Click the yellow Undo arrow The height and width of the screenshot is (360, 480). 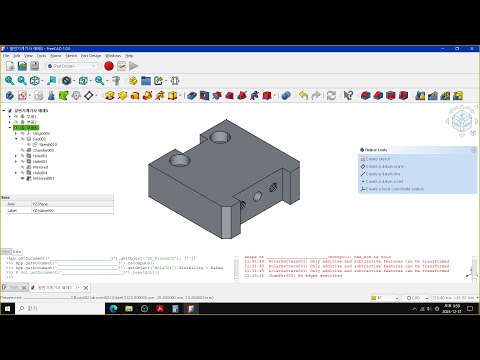click(x=303, y=96)
